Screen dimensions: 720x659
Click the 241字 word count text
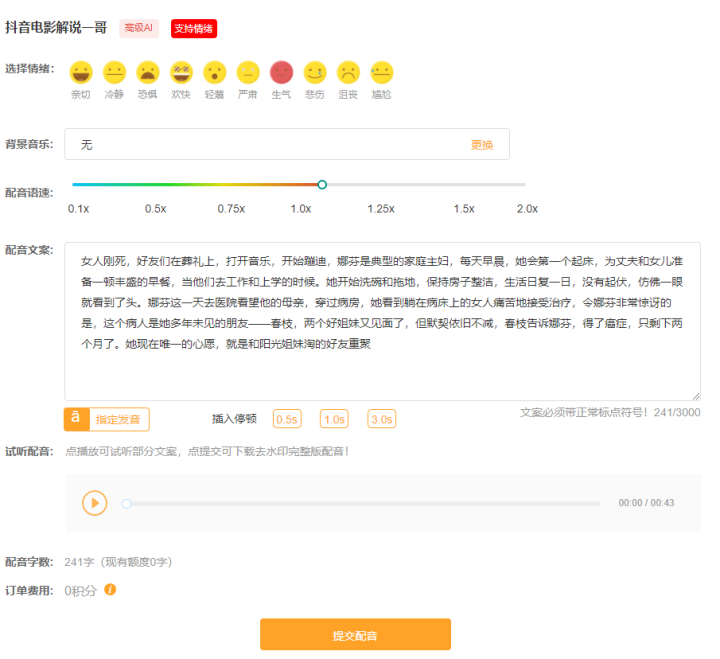point(79,562)
